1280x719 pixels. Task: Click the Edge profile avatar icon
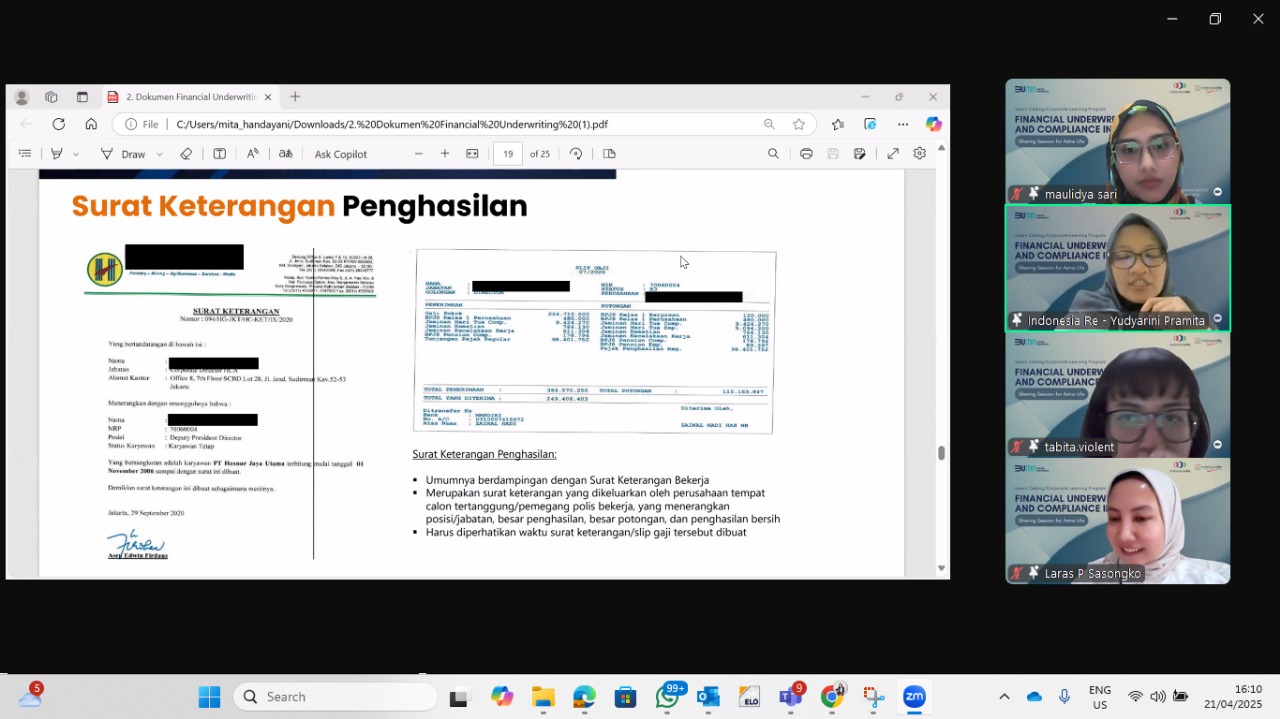pos(22,97)
